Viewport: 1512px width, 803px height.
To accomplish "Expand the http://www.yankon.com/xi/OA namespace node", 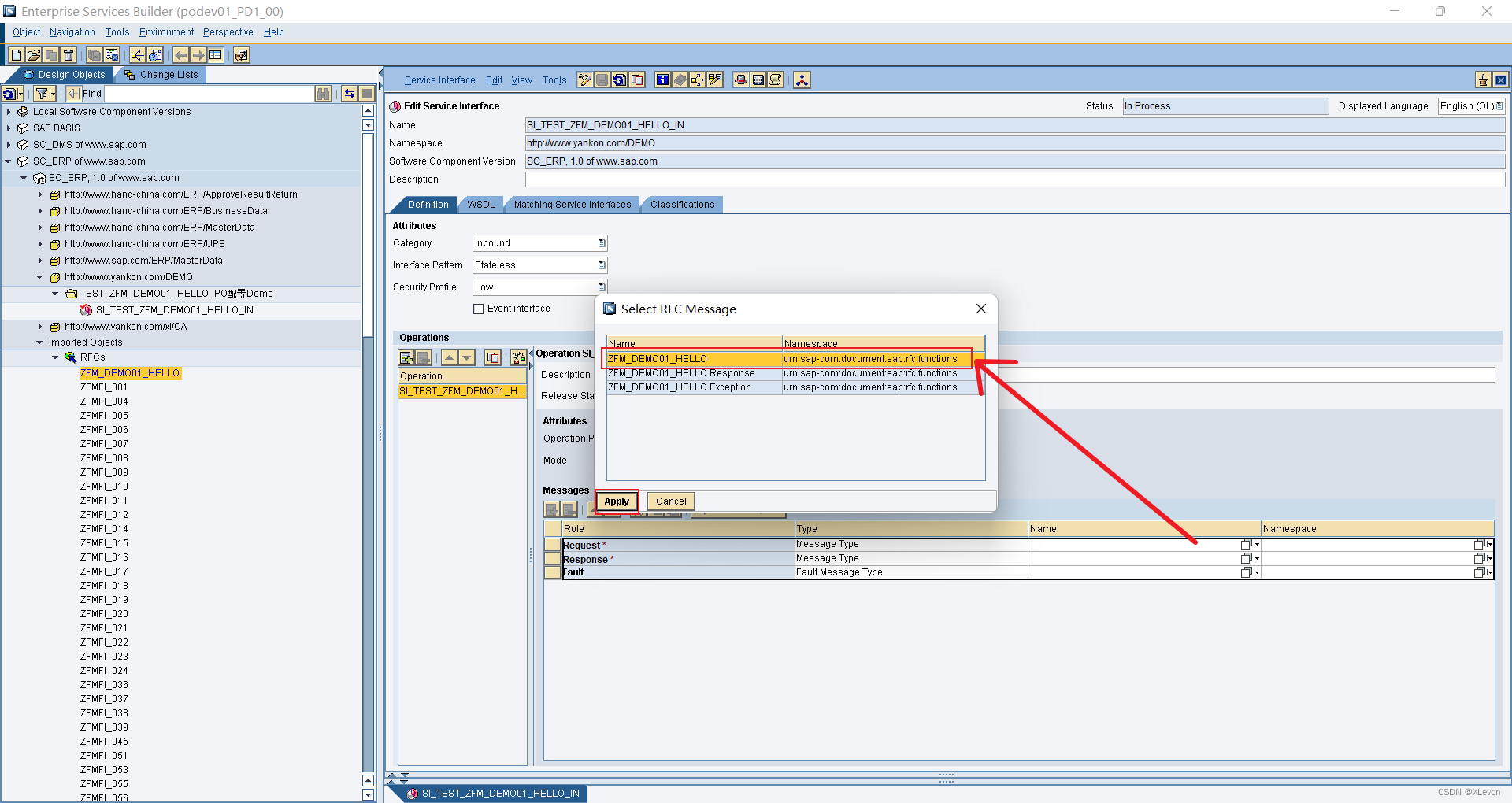I will (x=40, y=327).
